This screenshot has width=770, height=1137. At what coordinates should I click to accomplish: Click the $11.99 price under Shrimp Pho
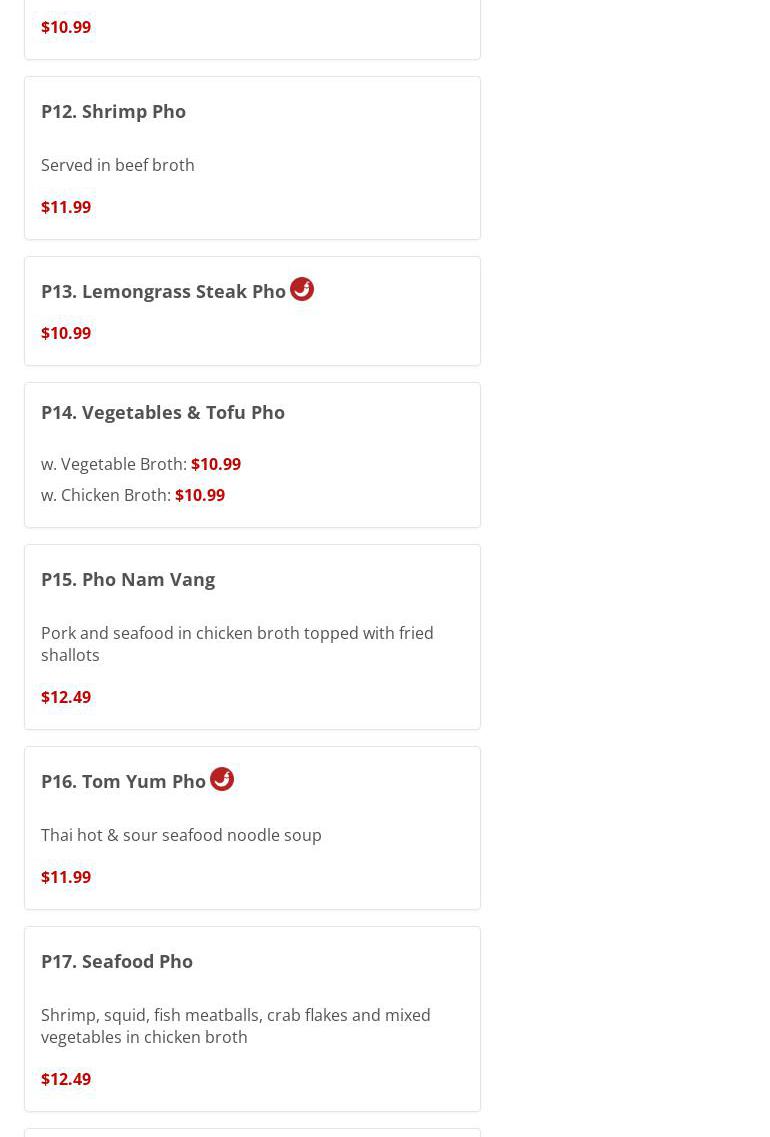(66, 207)
